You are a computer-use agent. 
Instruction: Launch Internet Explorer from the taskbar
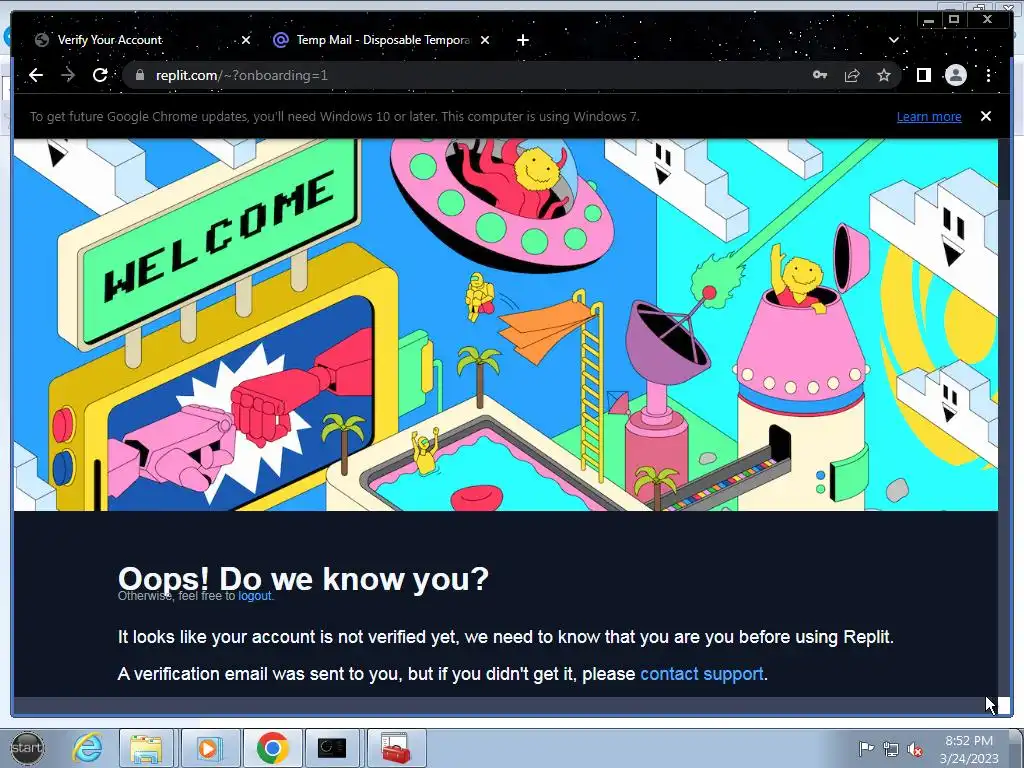(88, 748)
